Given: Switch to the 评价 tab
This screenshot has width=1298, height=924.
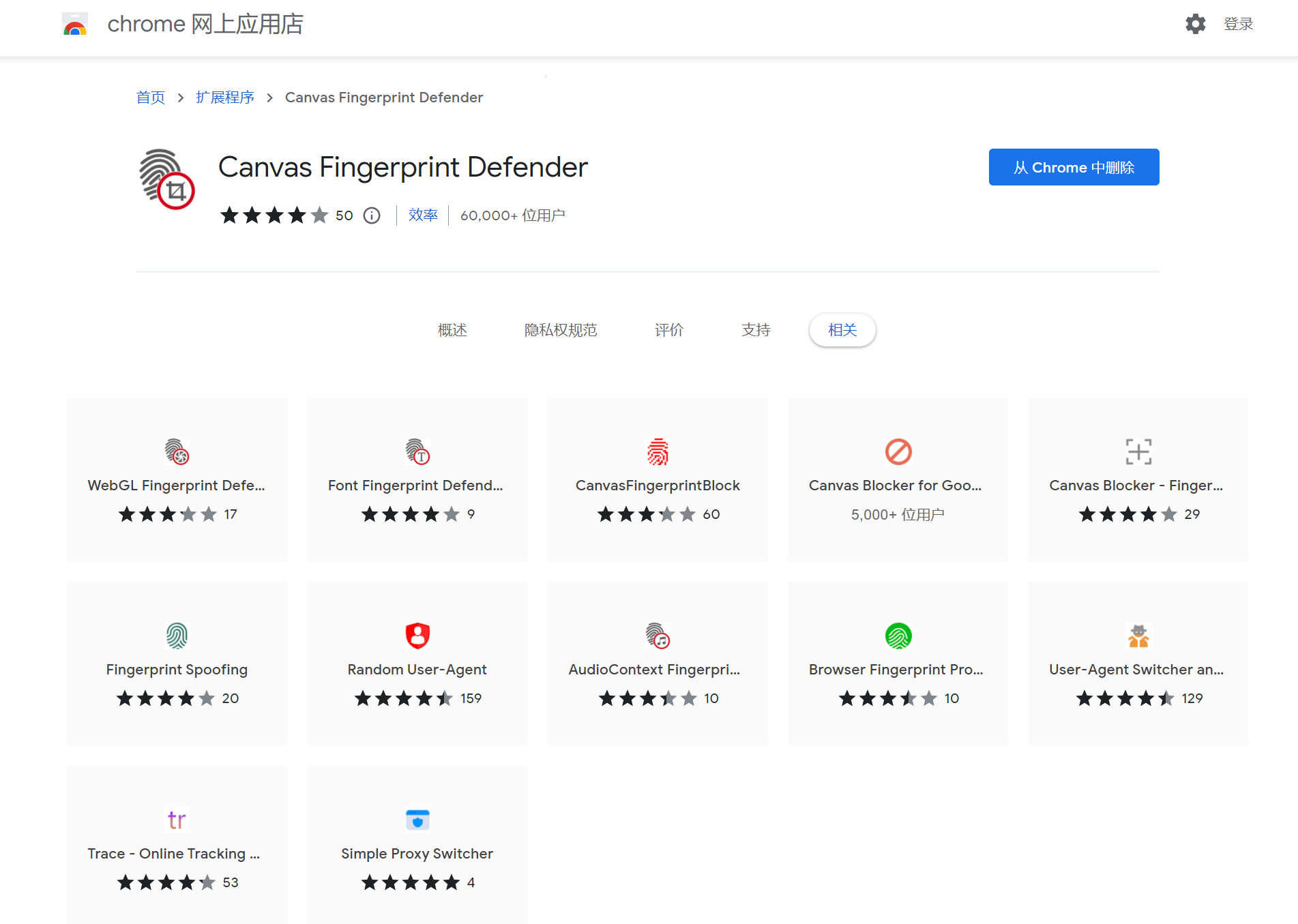Looking at the screenshot, I should [x=669, y=330].
